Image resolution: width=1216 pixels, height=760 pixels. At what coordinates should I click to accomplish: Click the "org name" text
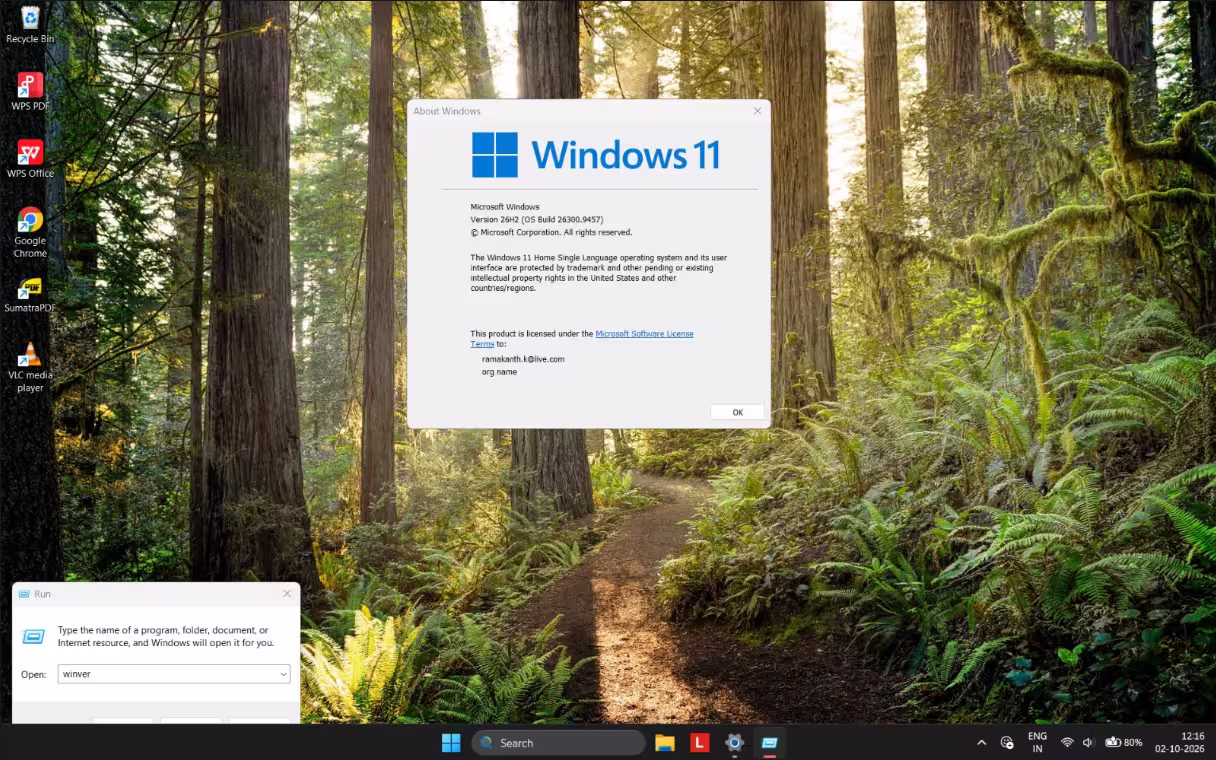point(499,372)
